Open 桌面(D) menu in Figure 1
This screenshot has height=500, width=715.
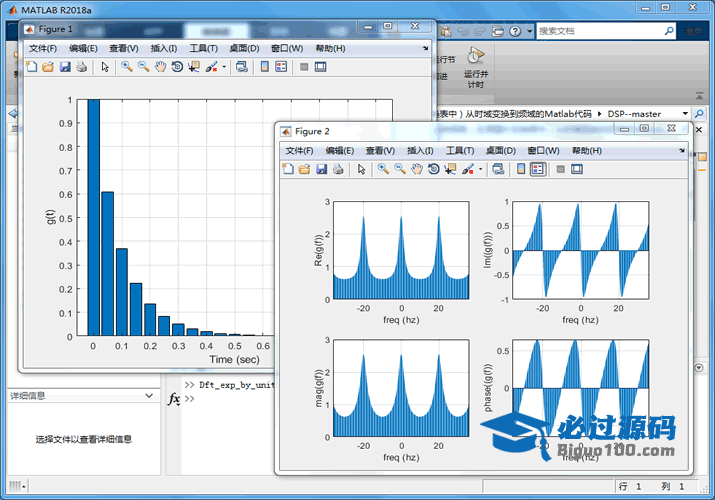[244, 48]
